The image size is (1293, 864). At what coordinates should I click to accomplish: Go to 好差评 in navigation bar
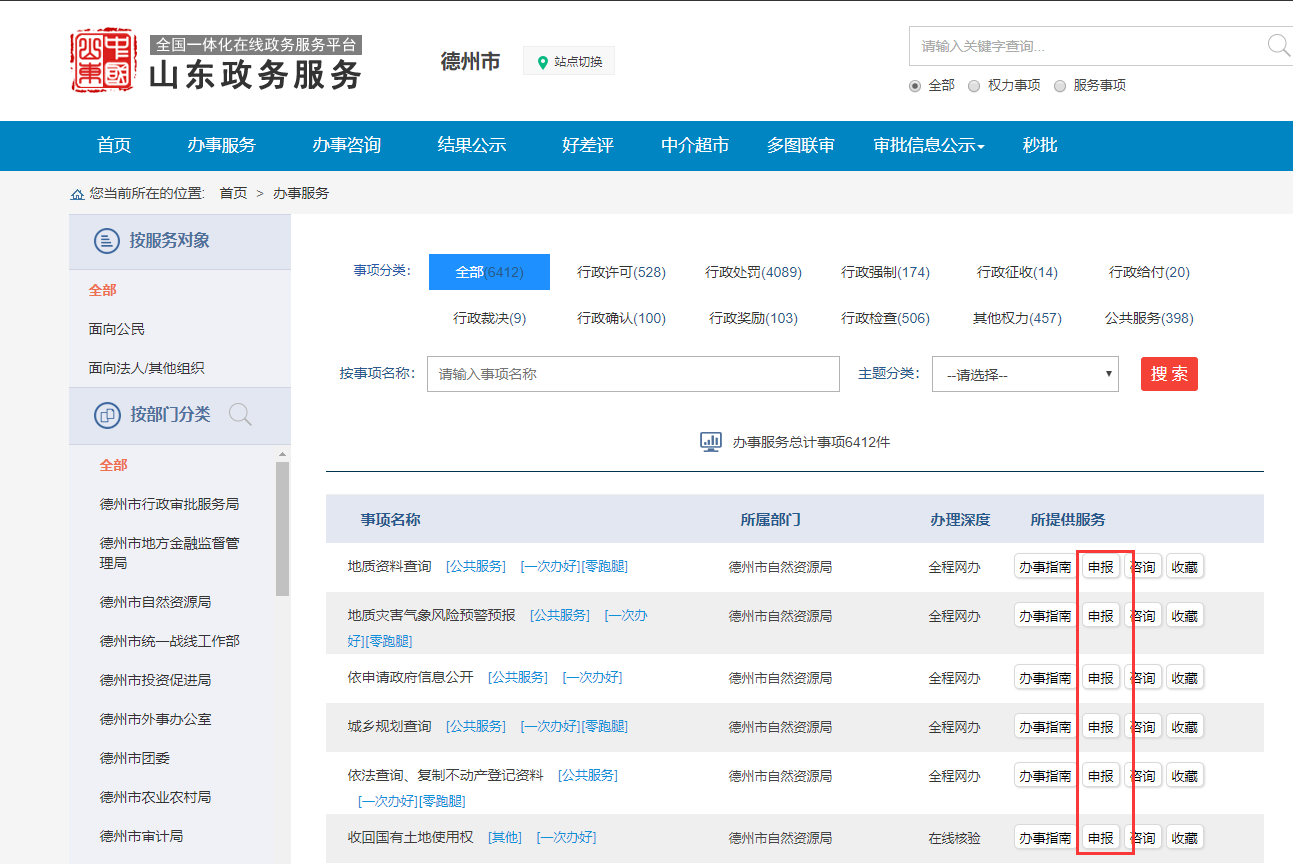pyautogui.click(x=587, y=145)
